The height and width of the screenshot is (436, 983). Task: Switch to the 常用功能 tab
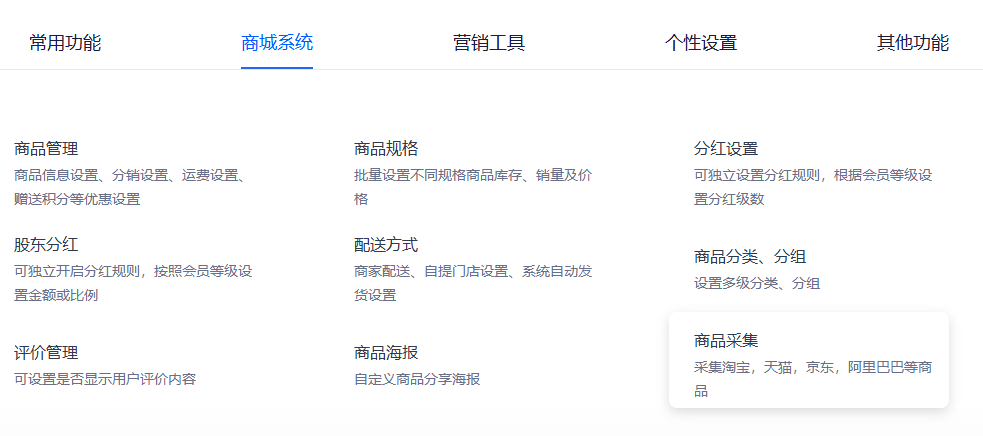pos(65,43)
